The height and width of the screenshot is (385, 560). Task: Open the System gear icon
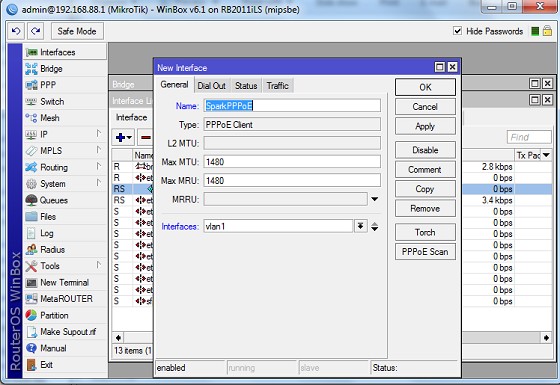pos(31,184)
